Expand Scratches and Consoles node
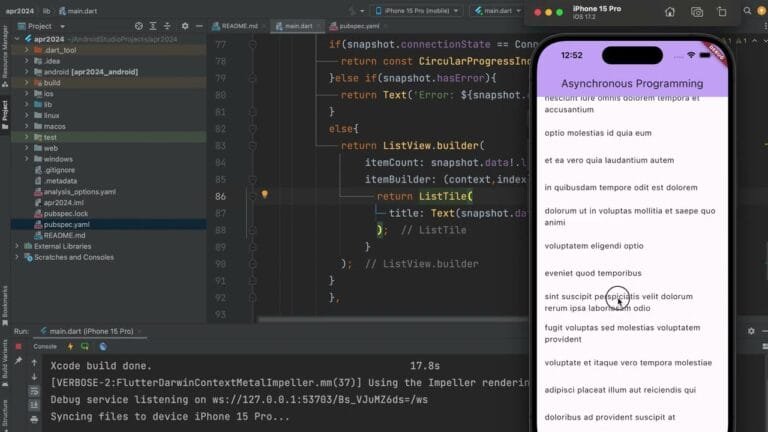This screenshot has height=432, width=768. (18, 257)
